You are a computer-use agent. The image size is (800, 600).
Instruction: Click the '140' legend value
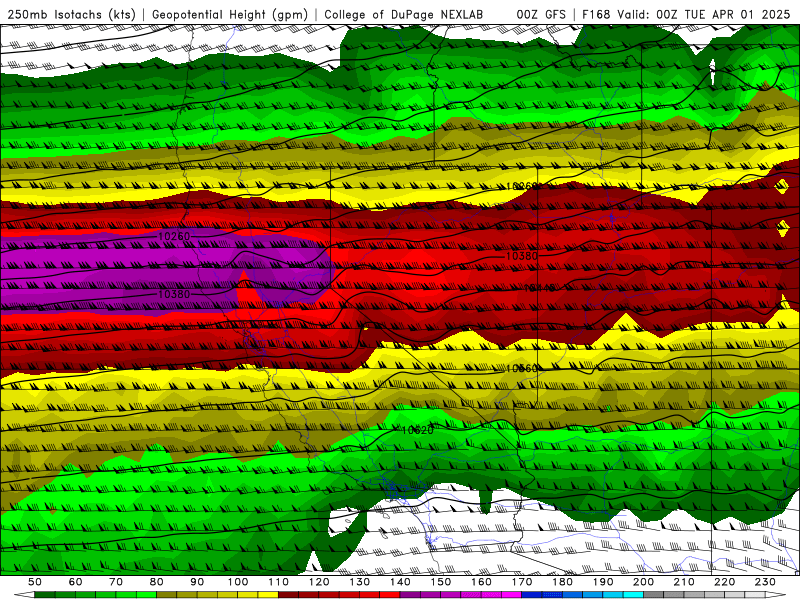[400, 582]
